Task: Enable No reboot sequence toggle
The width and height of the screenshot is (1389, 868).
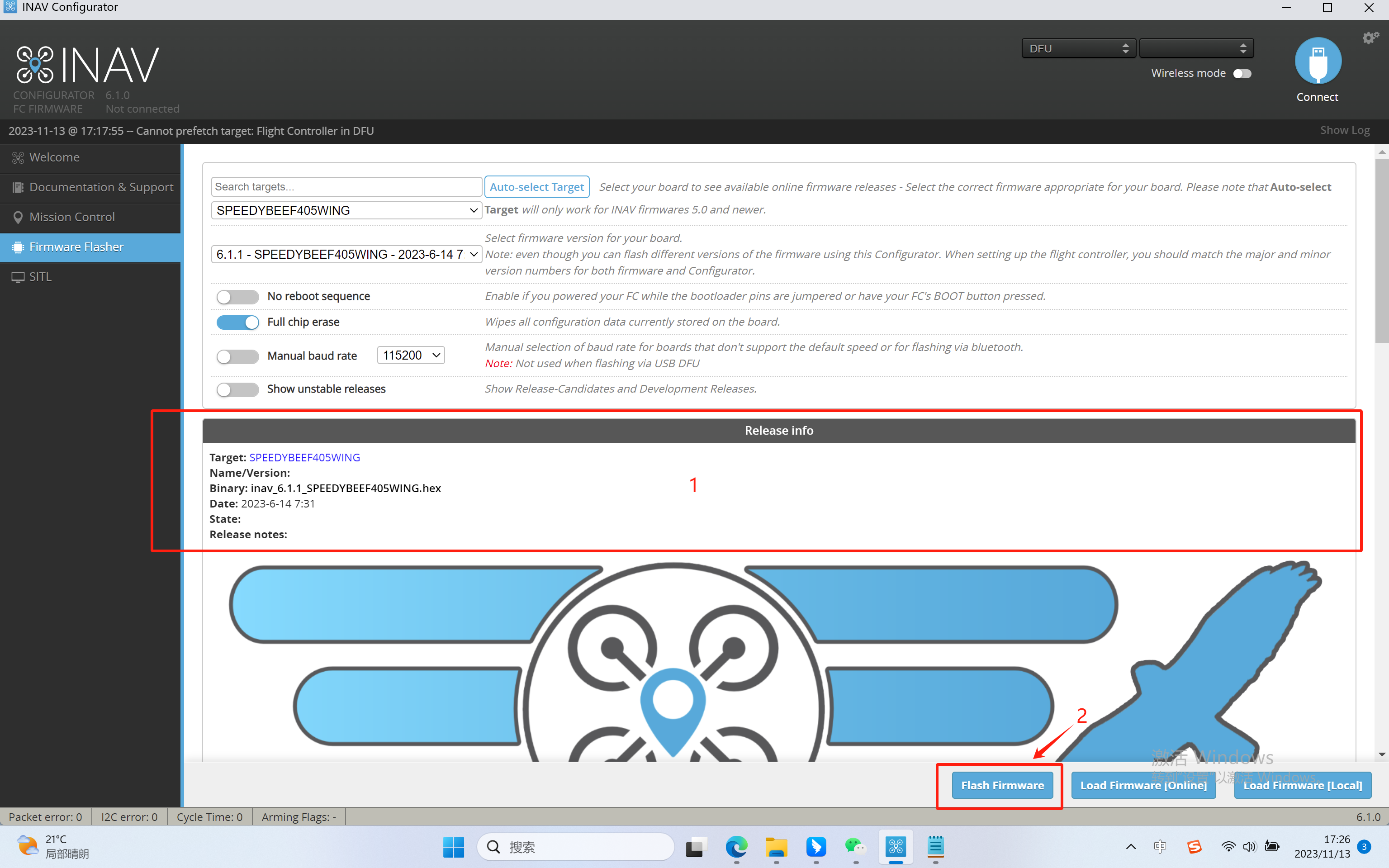Action: [237, 297]
